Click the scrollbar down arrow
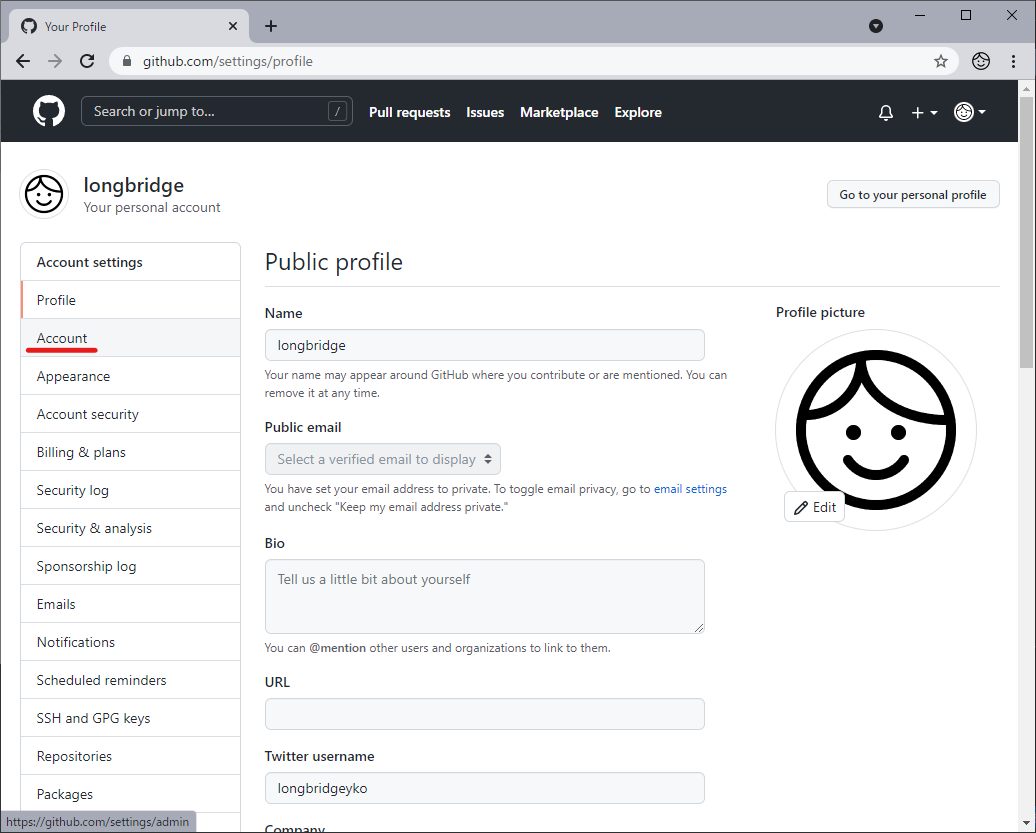Viewport: 1036px width, 833px height. 1026,823
